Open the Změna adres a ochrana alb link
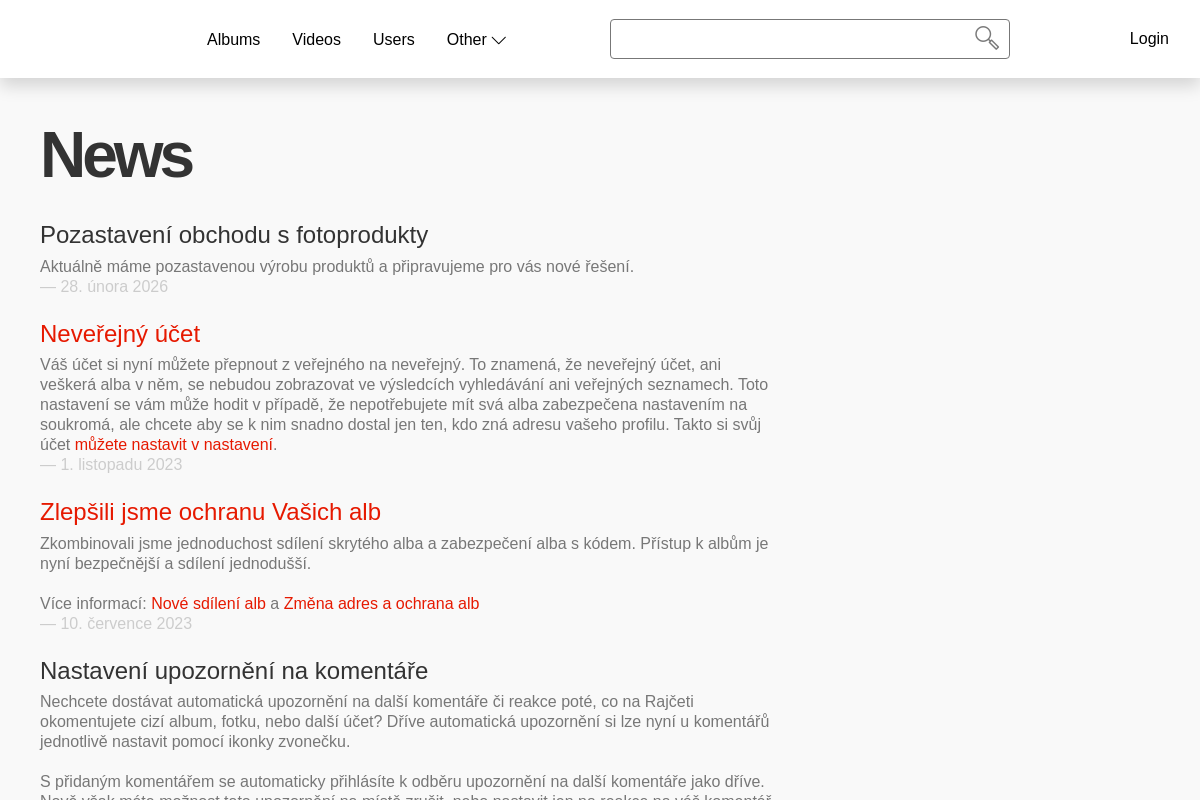 [x=381, y=602]
